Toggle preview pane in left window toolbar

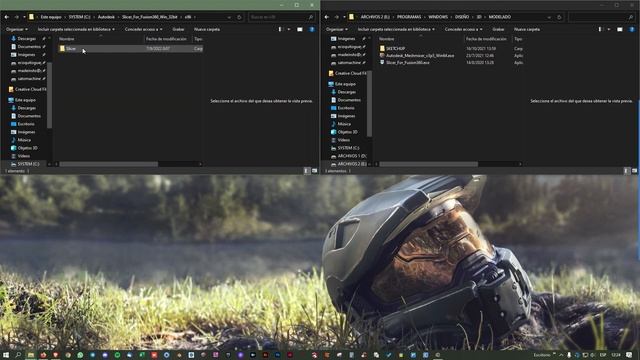[300, 29]
